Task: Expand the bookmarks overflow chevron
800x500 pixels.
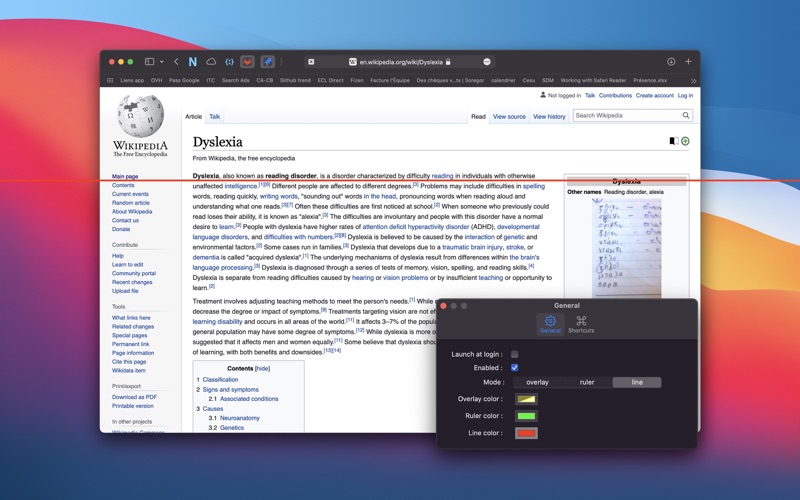Action: (x=693, y=81)
